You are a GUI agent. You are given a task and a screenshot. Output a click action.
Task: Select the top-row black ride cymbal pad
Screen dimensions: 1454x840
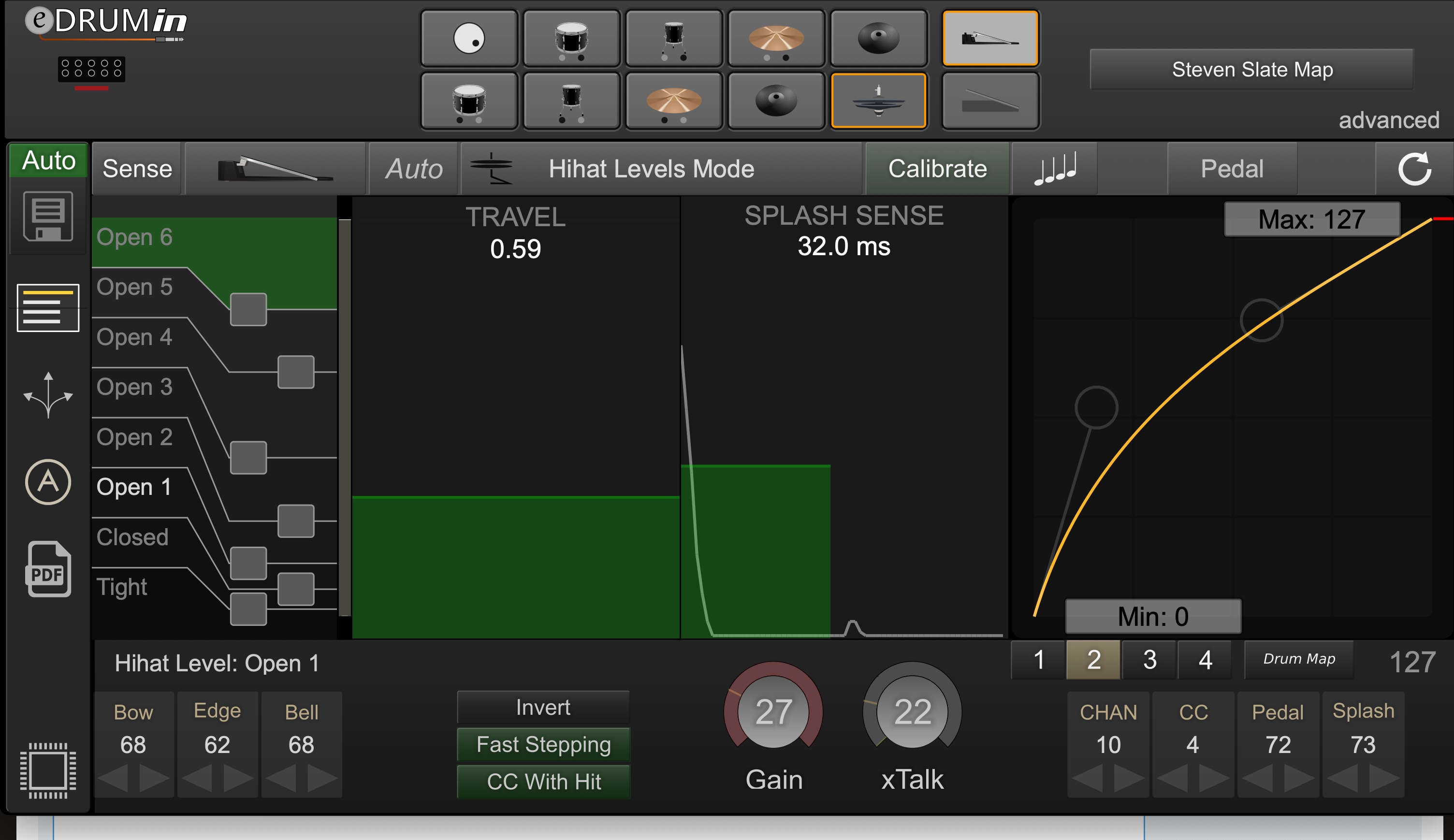click(878, 38)
